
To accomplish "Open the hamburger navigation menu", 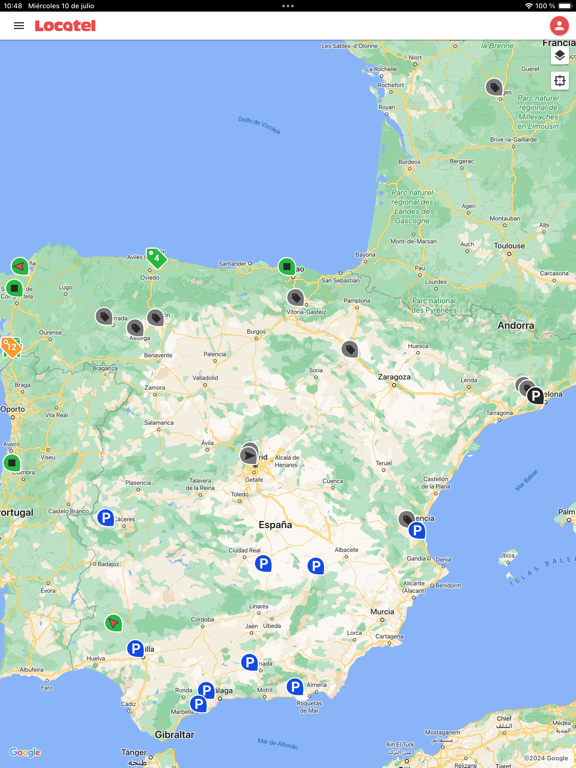I will pos(19,25).
